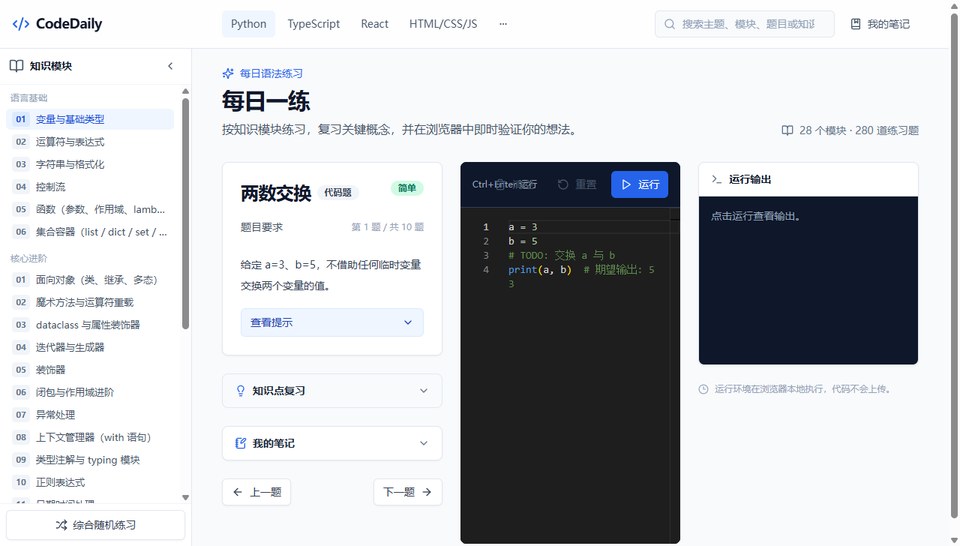The width and height of the screenshot is (960, 546).
Task: Collapse the 知识模块 sidebar chevron
Action: (170, 65)
